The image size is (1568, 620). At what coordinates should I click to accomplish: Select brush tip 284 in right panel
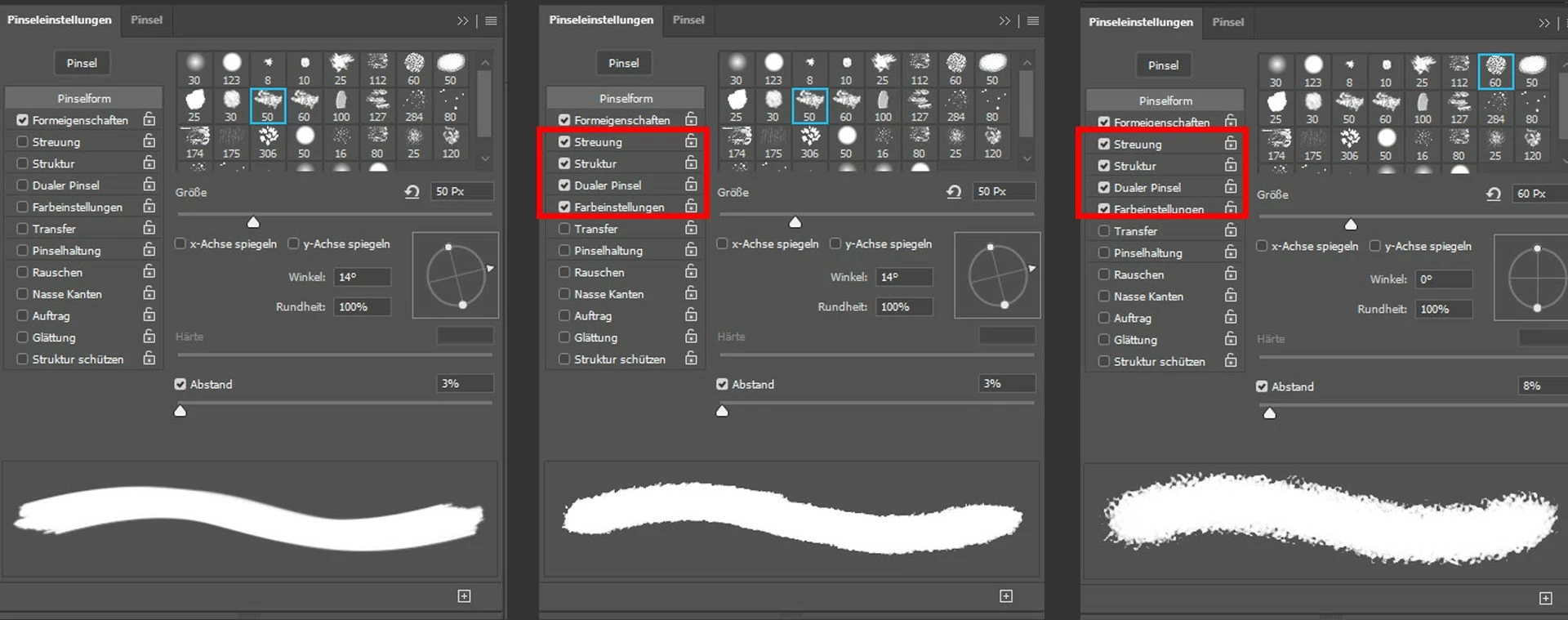1495,108
